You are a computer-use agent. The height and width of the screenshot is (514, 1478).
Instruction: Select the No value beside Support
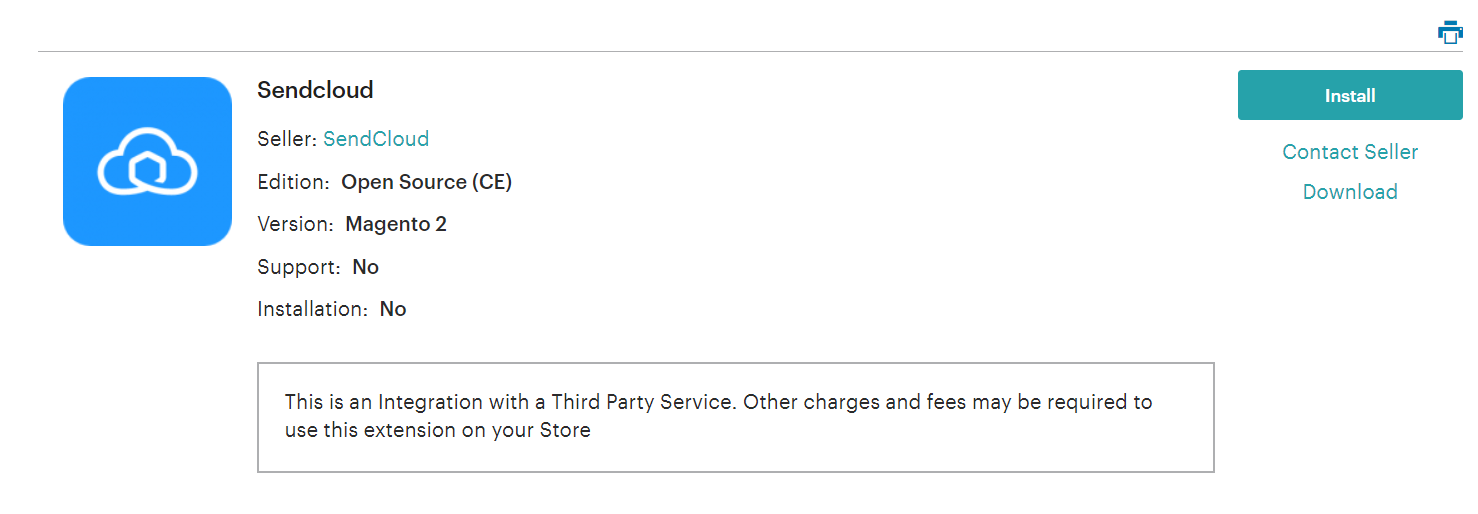tap(366, 267)
